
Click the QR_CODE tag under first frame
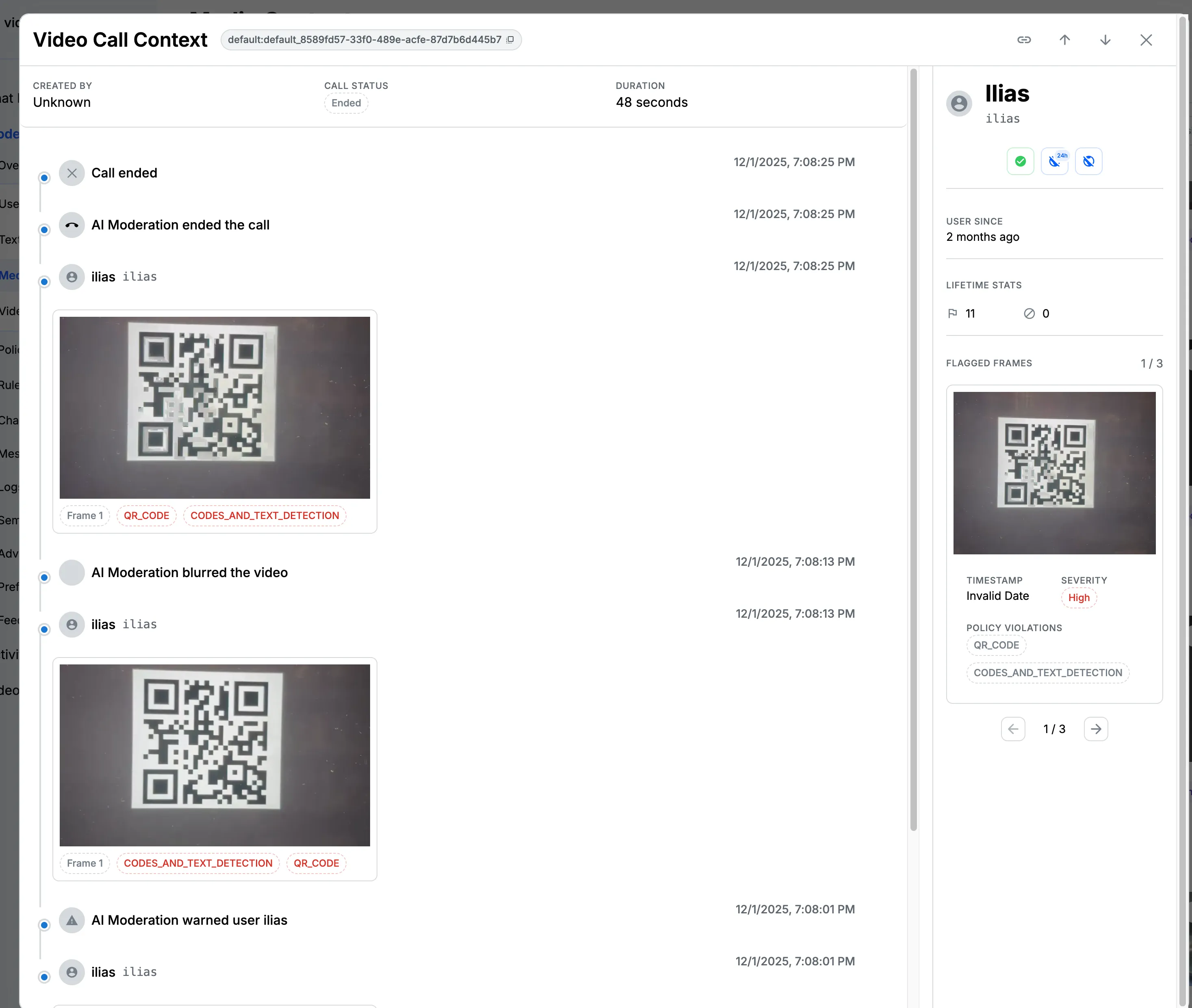[x=146, y=515]
